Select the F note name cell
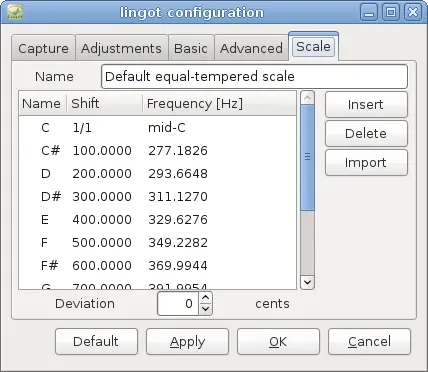Viewport: 428px width, 372px height. [44, 243]
